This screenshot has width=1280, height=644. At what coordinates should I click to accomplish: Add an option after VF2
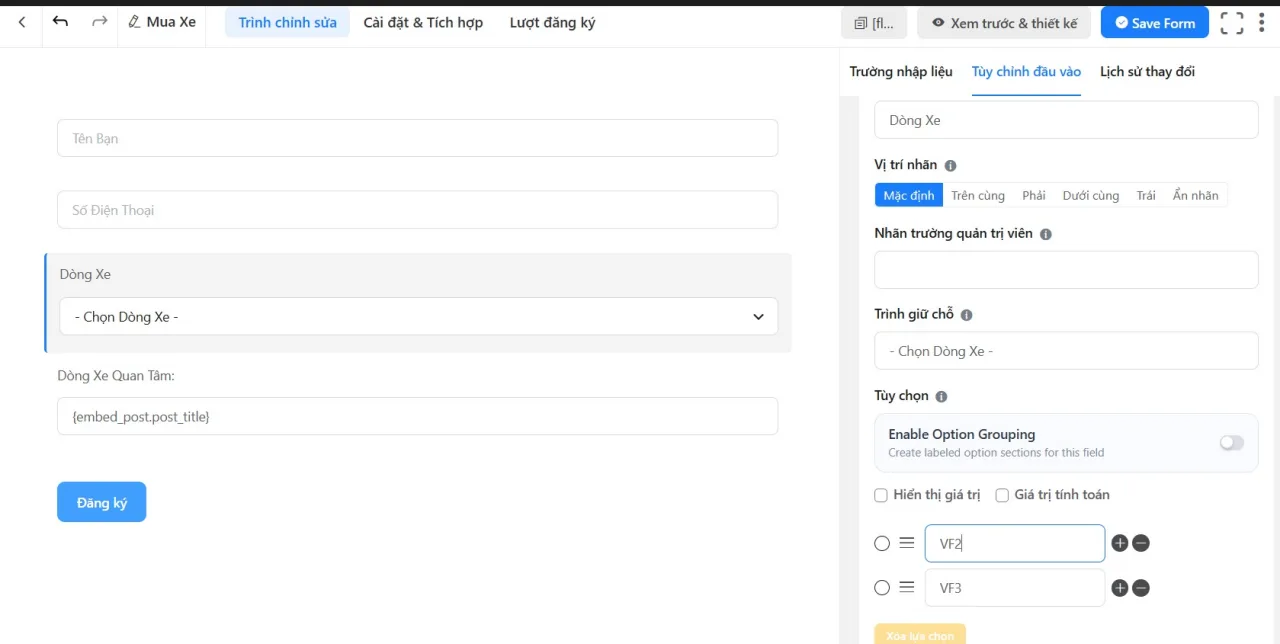pyautogui.click(x=1120, y=543)
